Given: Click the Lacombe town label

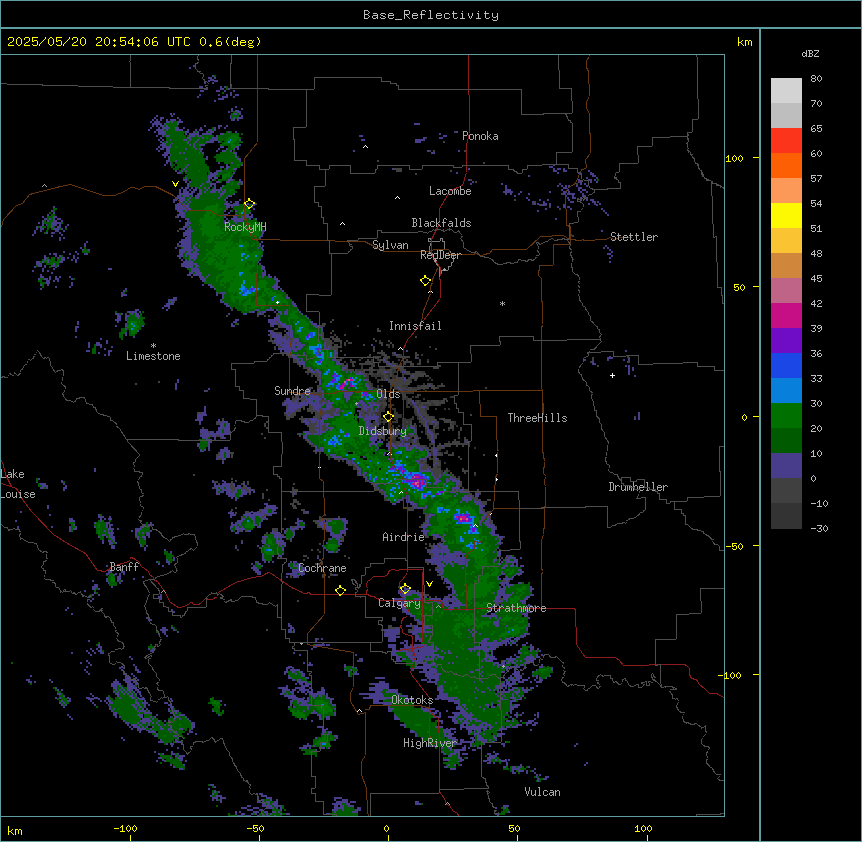Looking at the screenshot, I should (450, 191).
